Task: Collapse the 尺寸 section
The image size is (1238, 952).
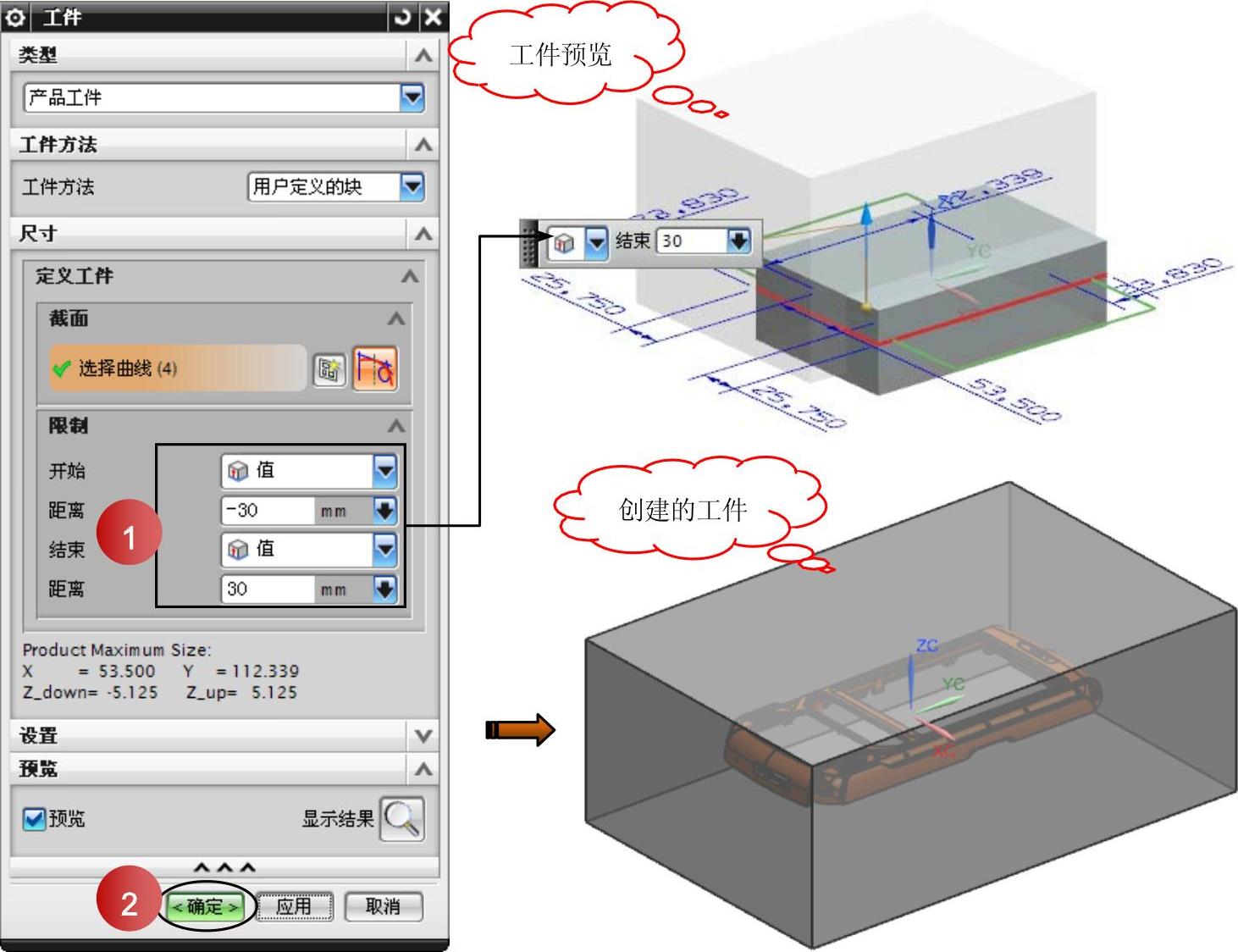Action: point(423,234)
